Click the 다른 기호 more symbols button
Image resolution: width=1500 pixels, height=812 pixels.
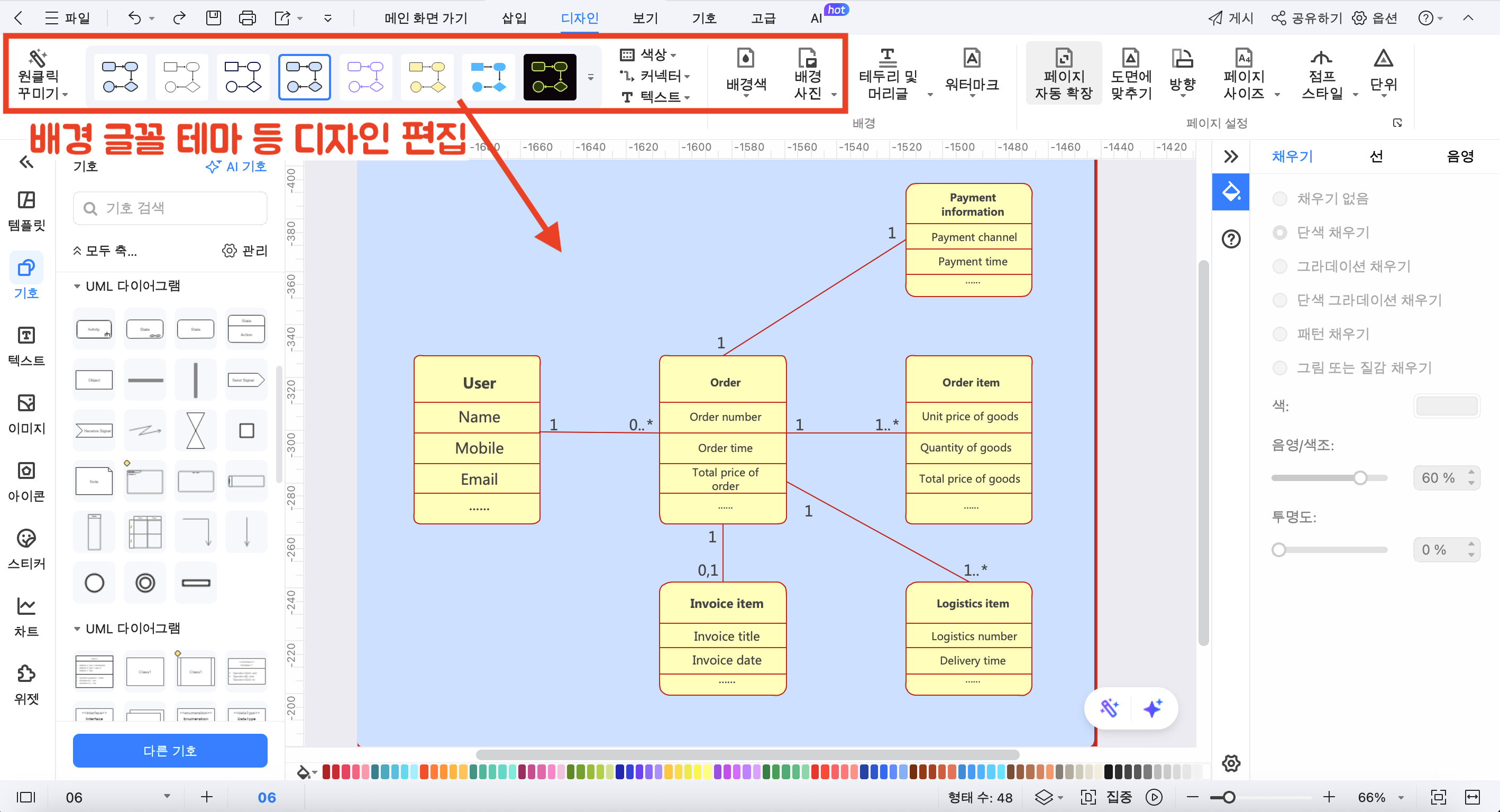tap(170, 751)
